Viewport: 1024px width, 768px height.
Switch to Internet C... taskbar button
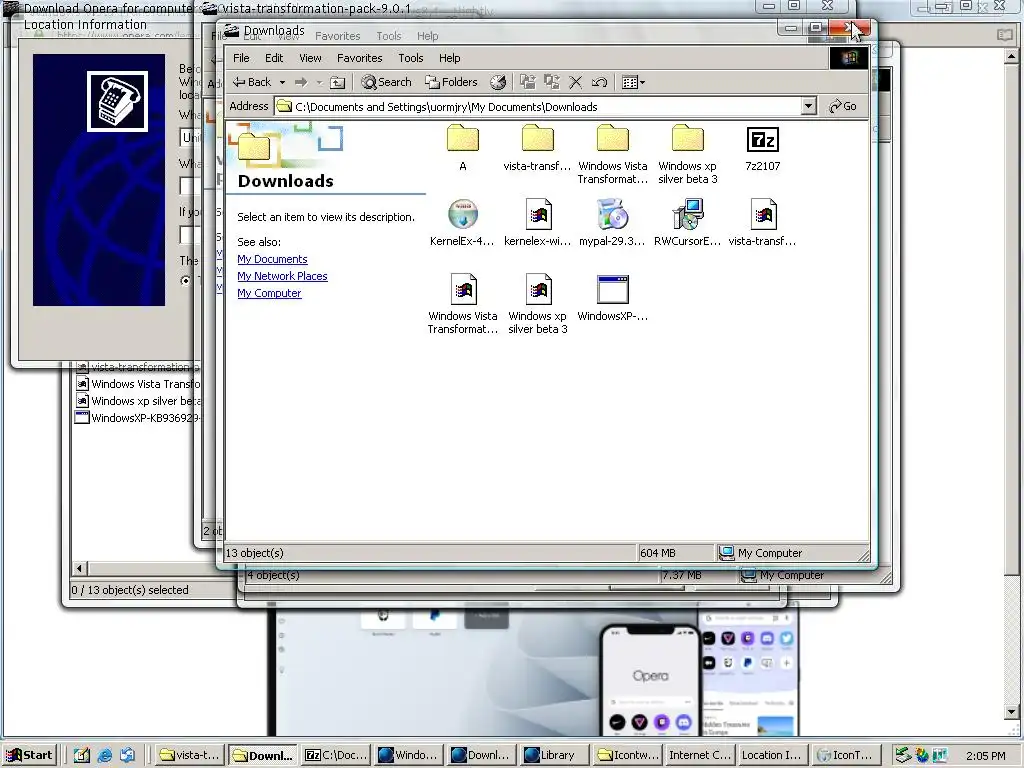tap(699, 755)
